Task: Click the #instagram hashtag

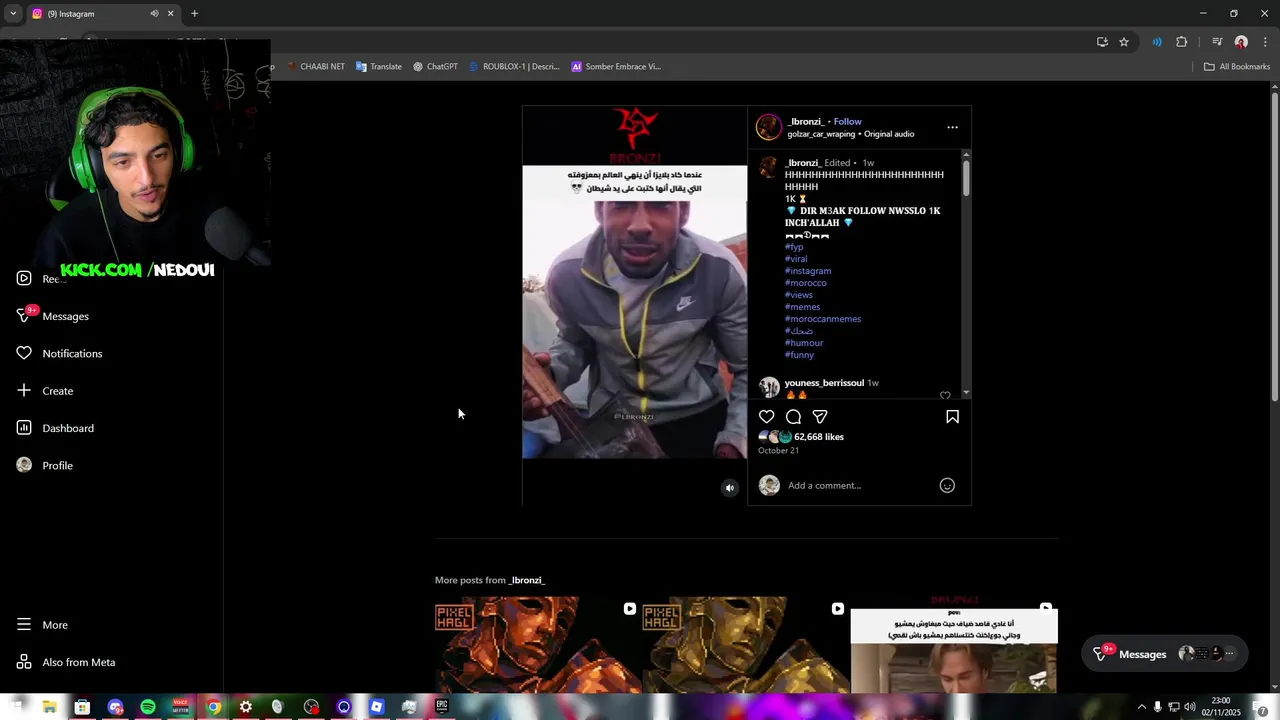Action: [x=808, y=271]
